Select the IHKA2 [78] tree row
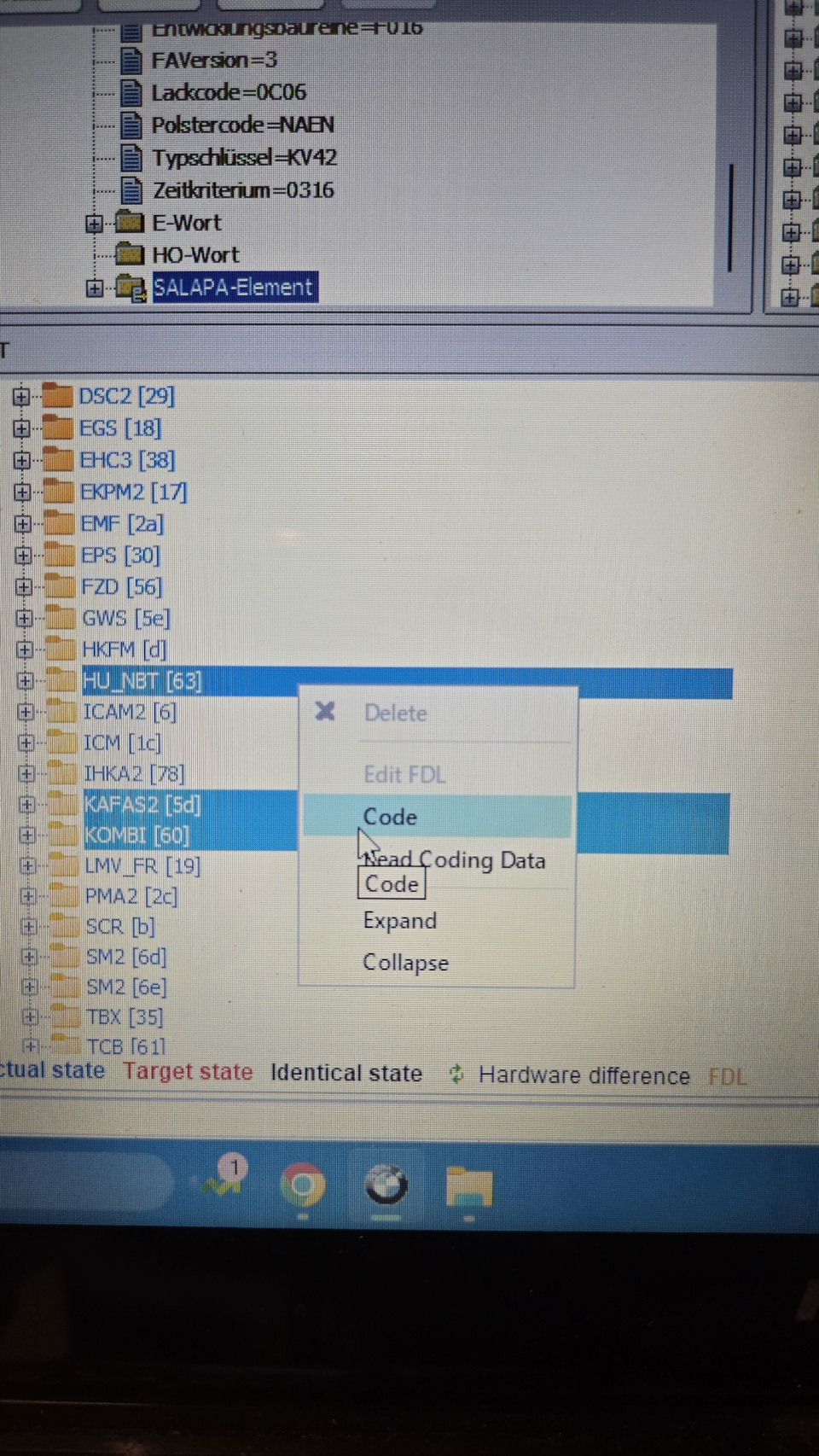Screen dimensions: 819x1456 coord(134,774)
